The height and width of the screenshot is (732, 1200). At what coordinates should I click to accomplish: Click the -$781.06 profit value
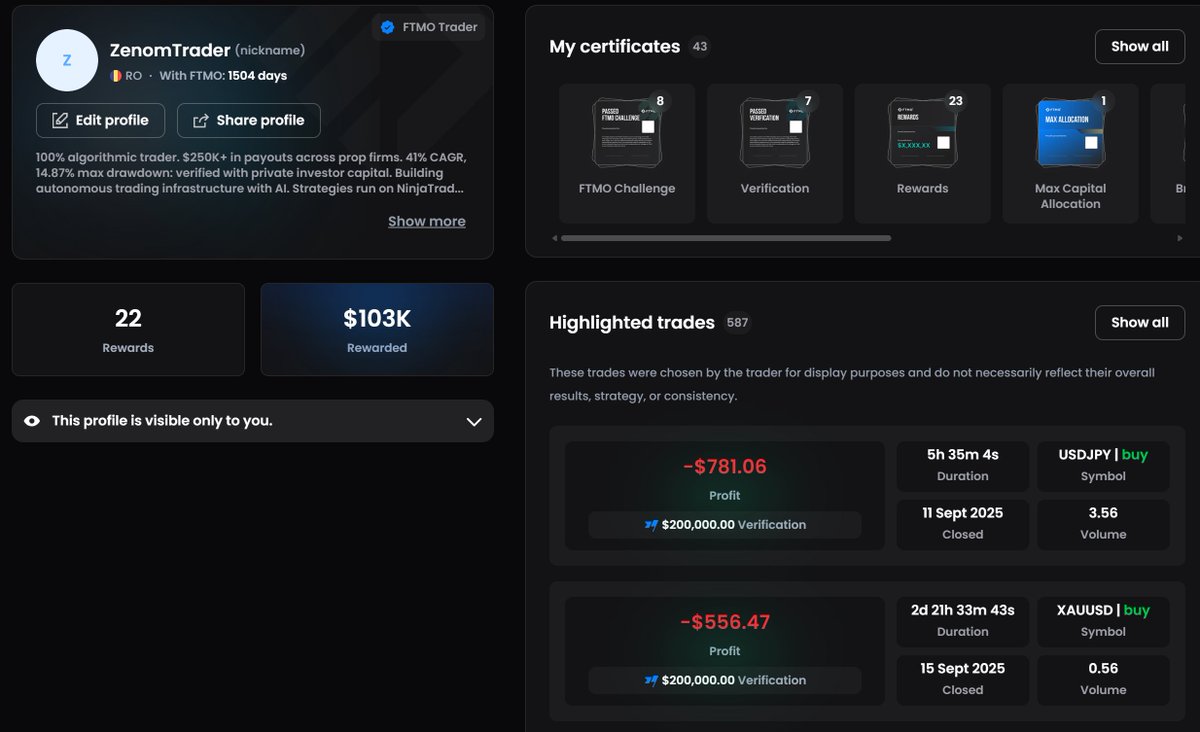[x=725, y=466]
